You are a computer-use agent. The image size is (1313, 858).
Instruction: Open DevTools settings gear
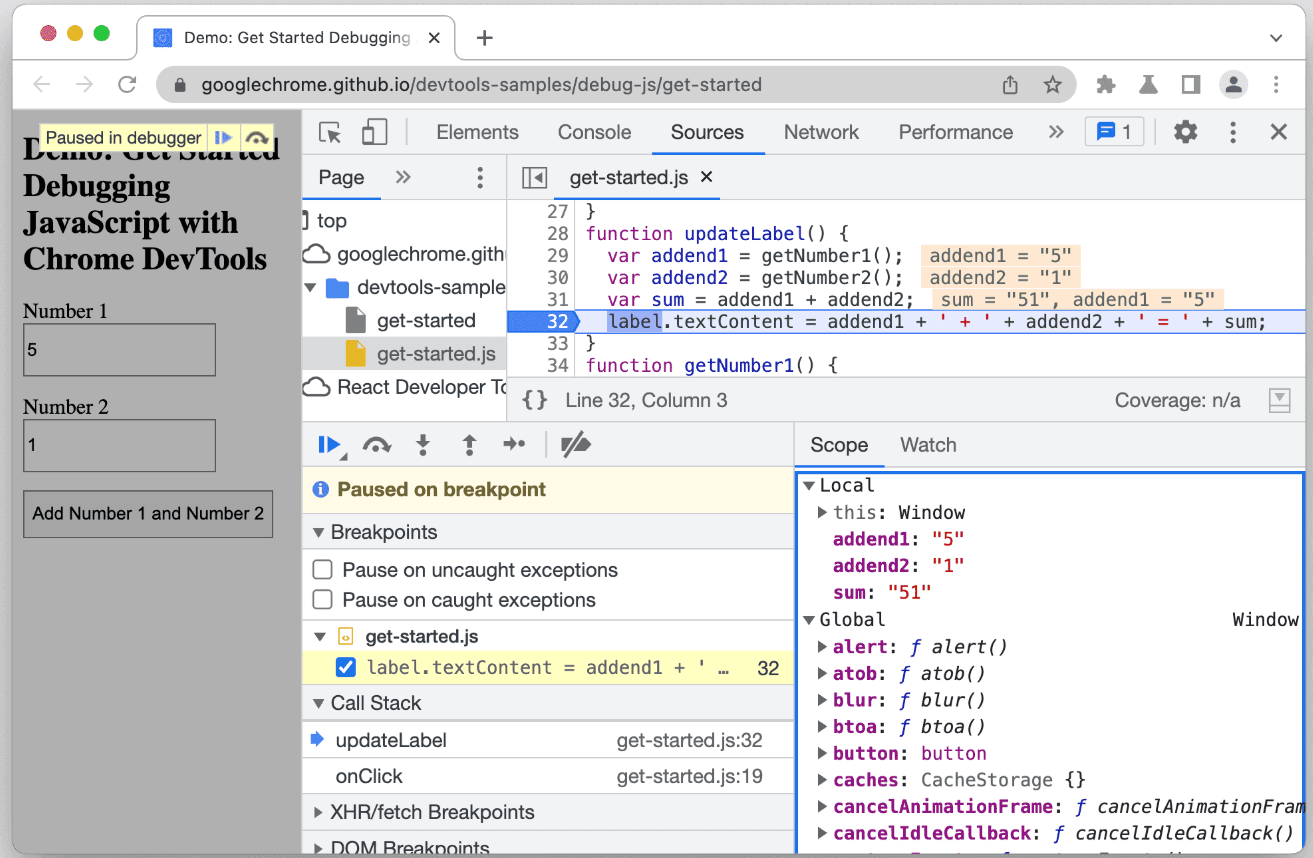[1185, 132]
